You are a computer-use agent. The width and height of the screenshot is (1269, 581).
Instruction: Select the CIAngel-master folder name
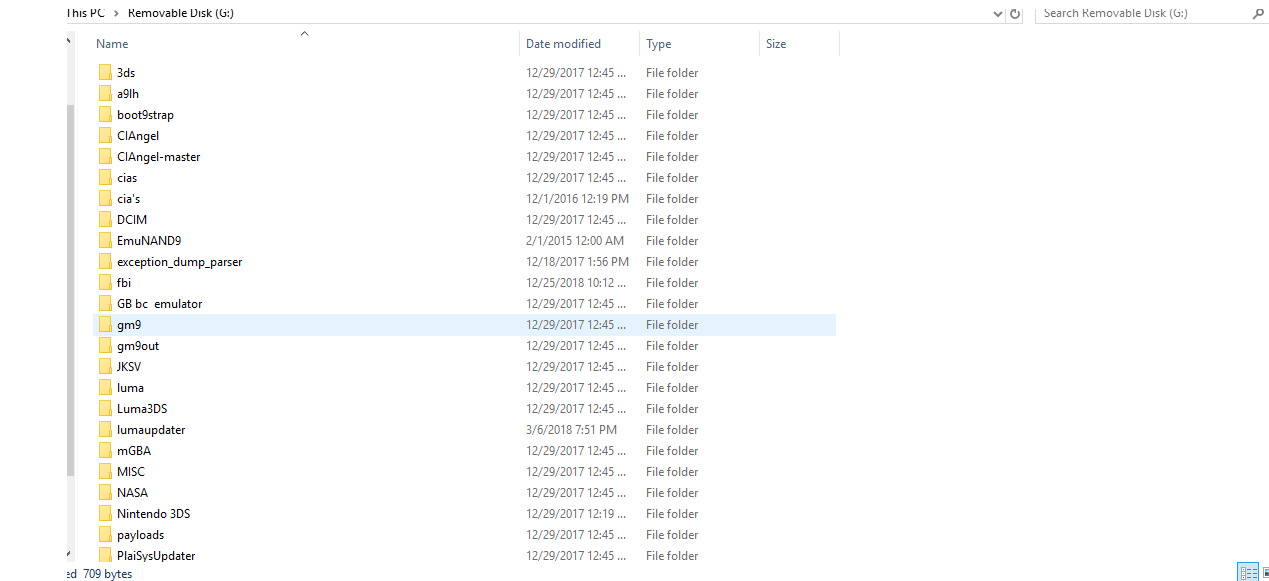pos(158,157)
